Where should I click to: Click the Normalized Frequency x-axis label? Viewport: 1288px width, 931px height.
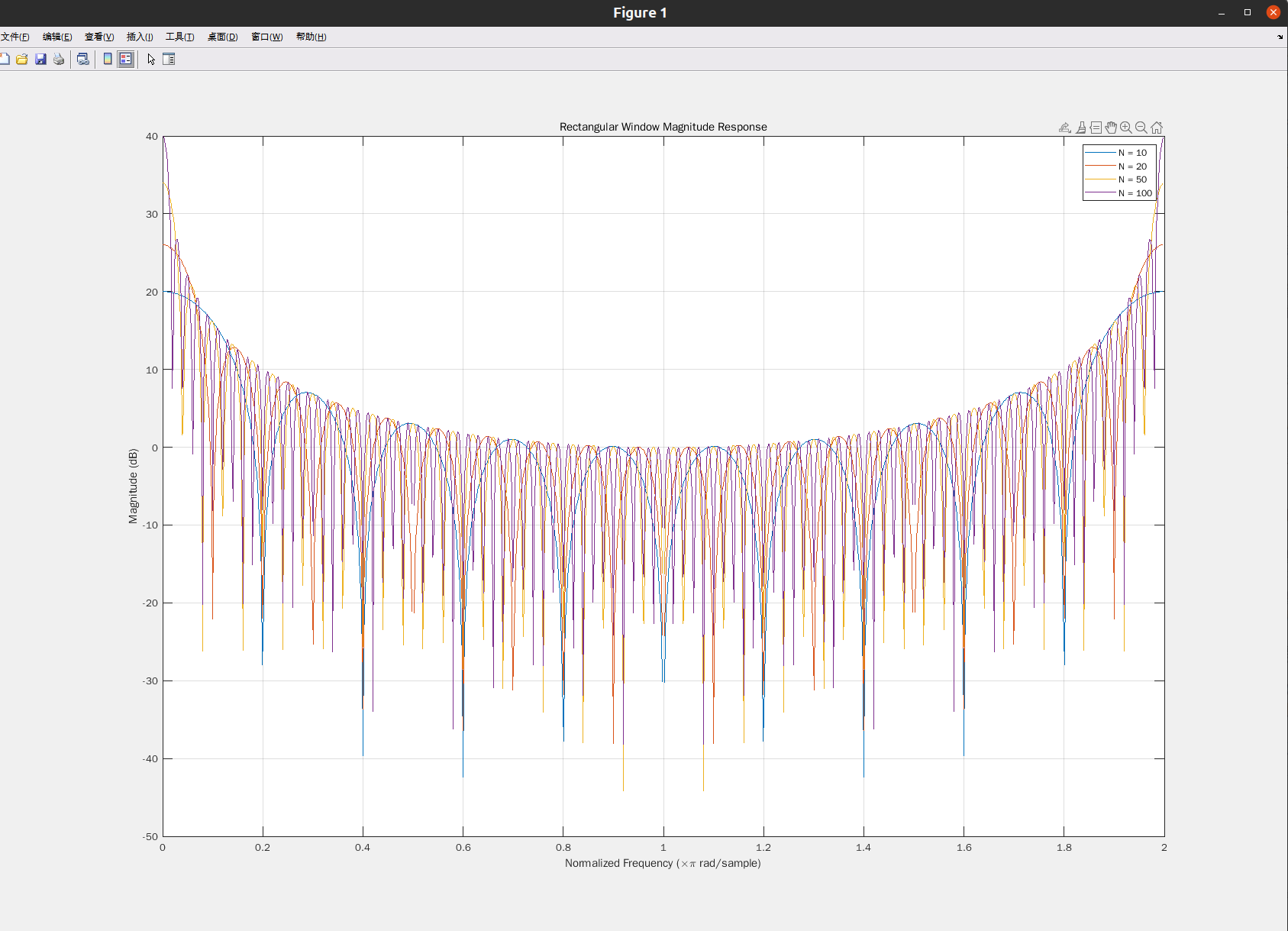(x=663, y=863)
